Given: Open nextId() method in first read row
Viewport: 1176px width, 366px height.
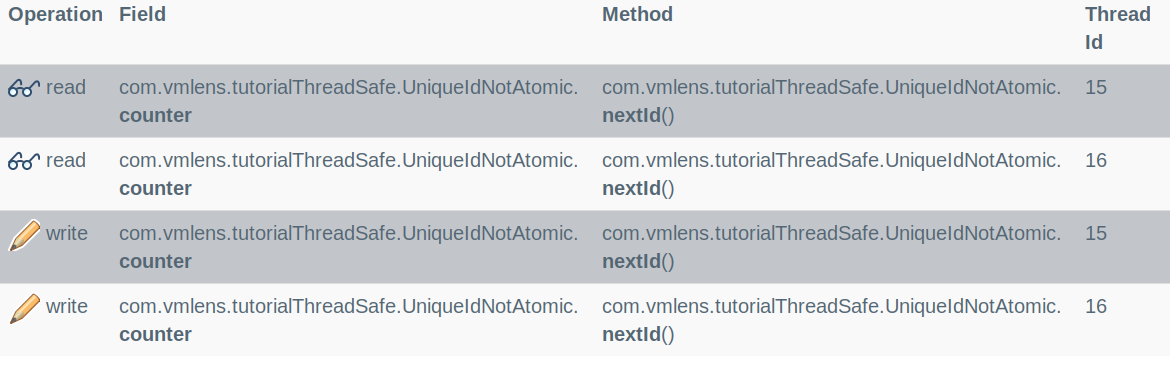Looking at the screenshot, I should click(638, 116).
